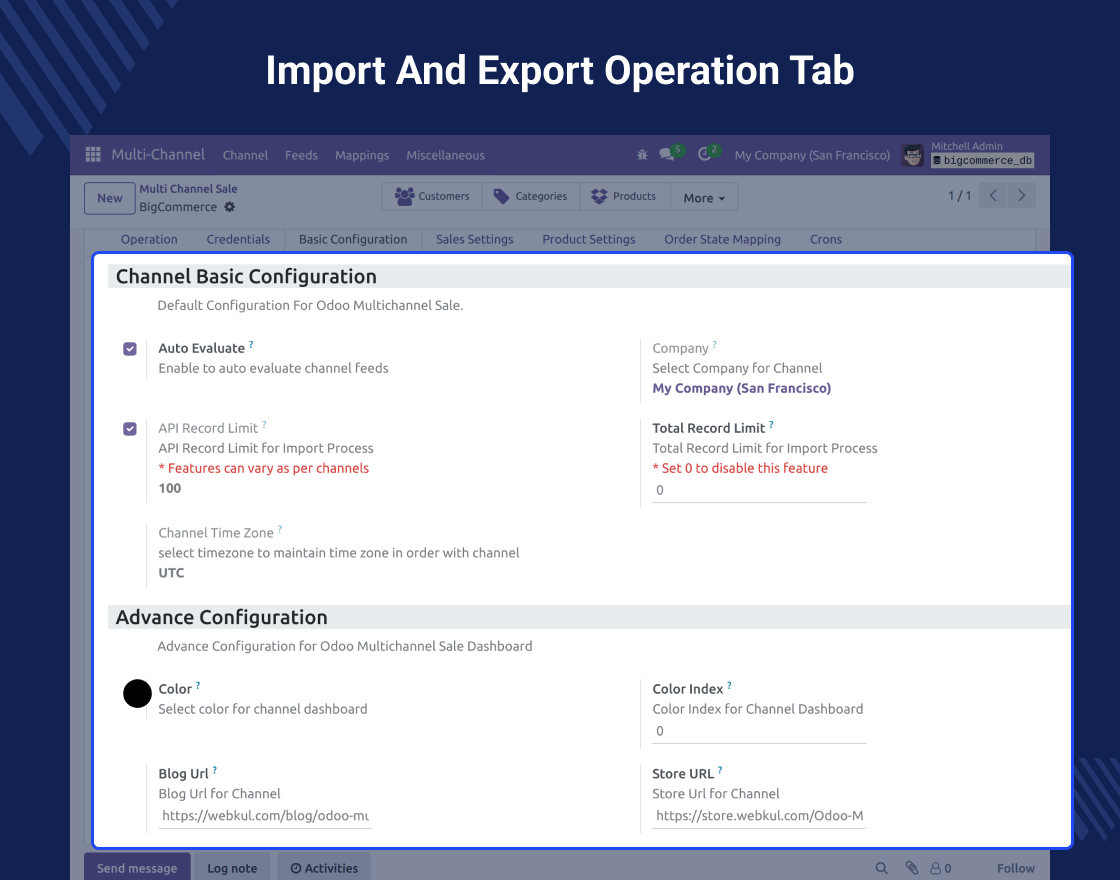1120x880 pixels.
Task: Open the activities clock icon
Action: (704, 154)
